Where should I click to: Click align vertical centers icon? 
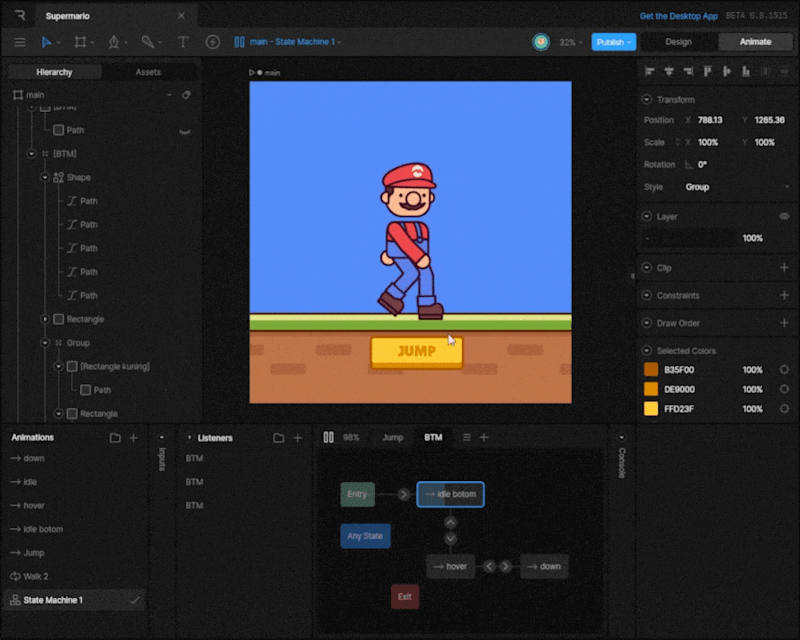(x=727, y=71)
